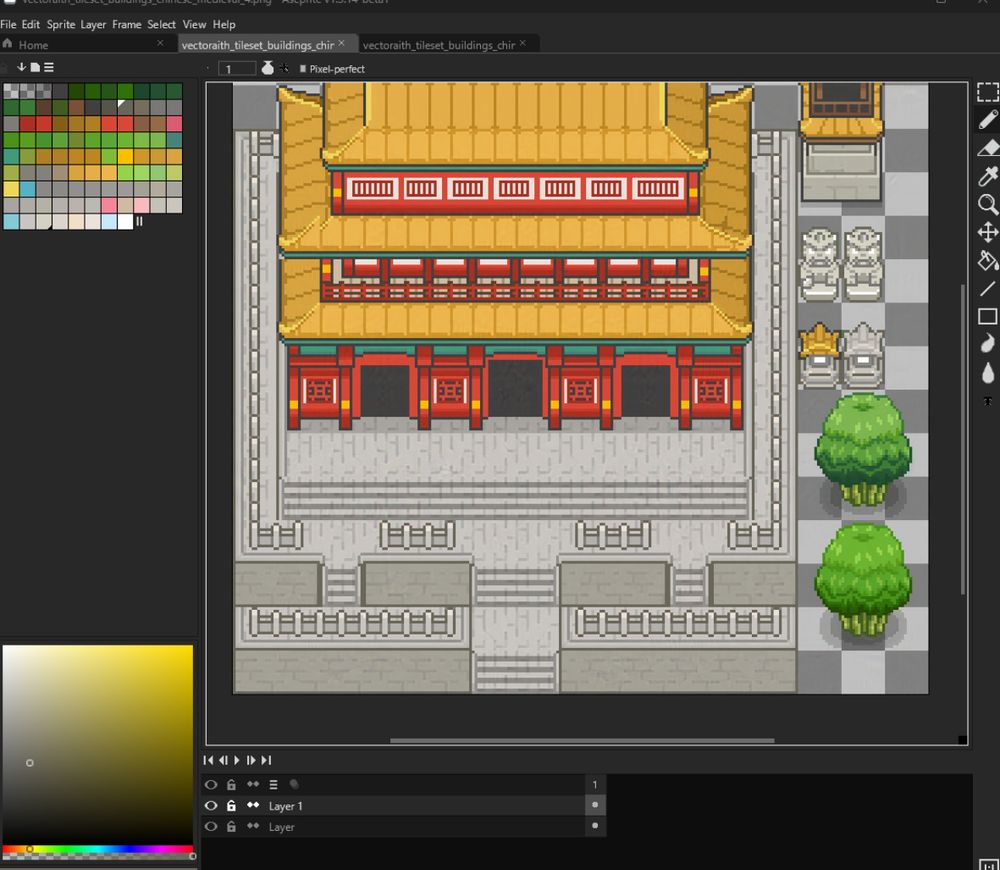Pick the white swatch in last palette row
Viewport: 1000px width, 870px height.
125,221
